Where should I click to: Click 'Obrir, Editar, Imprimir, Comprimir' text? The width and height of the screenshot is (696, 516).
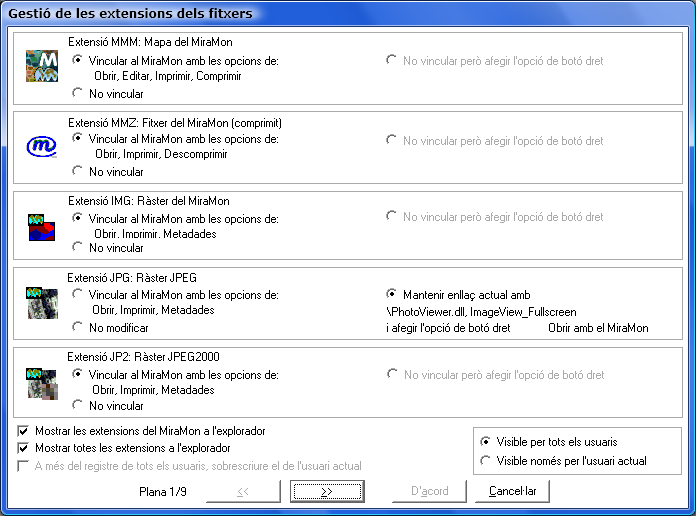[168, 76]
